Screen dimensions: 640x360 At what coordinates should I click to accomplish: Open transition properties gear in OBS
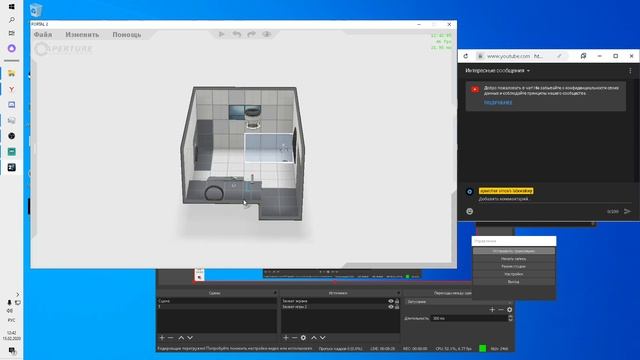pos(509,310)
